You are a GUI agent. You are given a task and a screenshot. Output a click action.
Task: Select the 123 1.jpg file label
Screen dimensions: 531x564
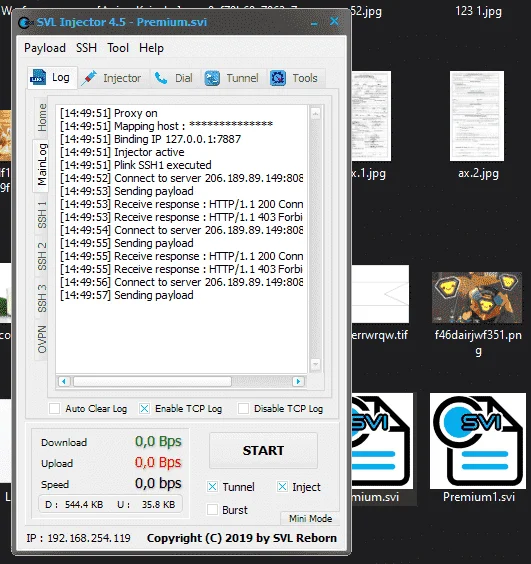tap(478, 12)
